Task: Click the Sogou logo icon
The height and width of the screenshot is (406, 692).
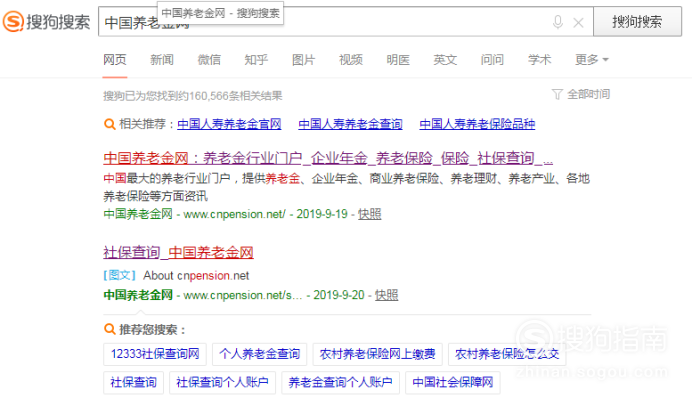Action: (13, 22)
